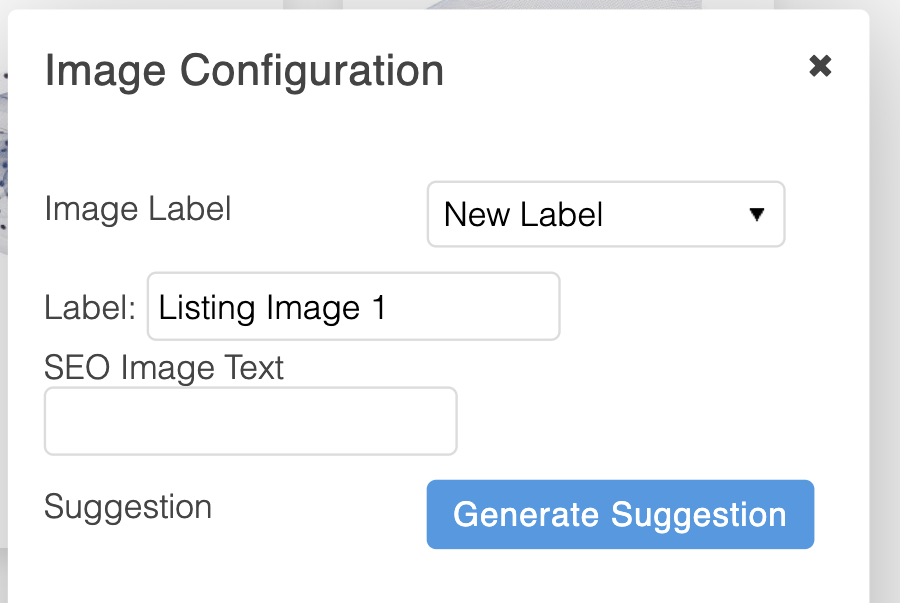The image size is (900, 603).
Task: Click the "Label:" caption text
Action: pos(90,308)
